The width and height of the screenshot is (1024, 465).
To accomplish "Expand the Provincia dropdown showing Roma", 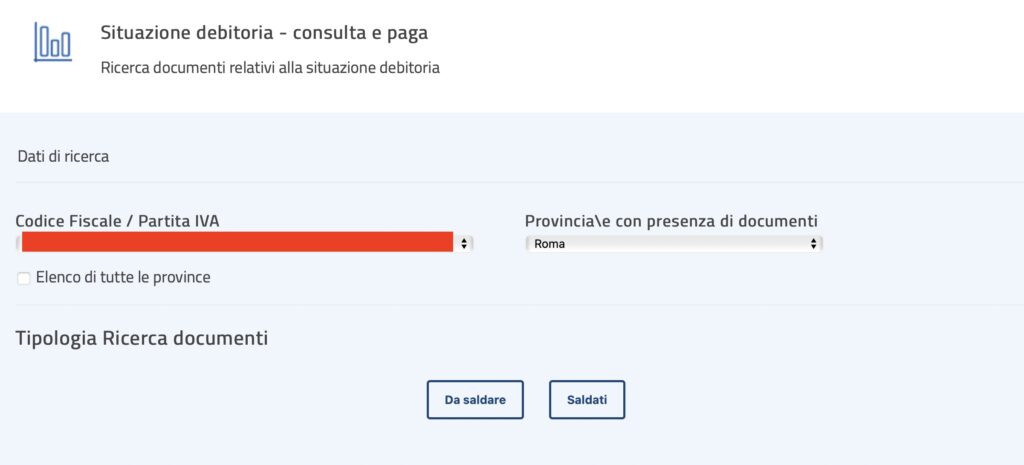I will (x=674, y=244).
